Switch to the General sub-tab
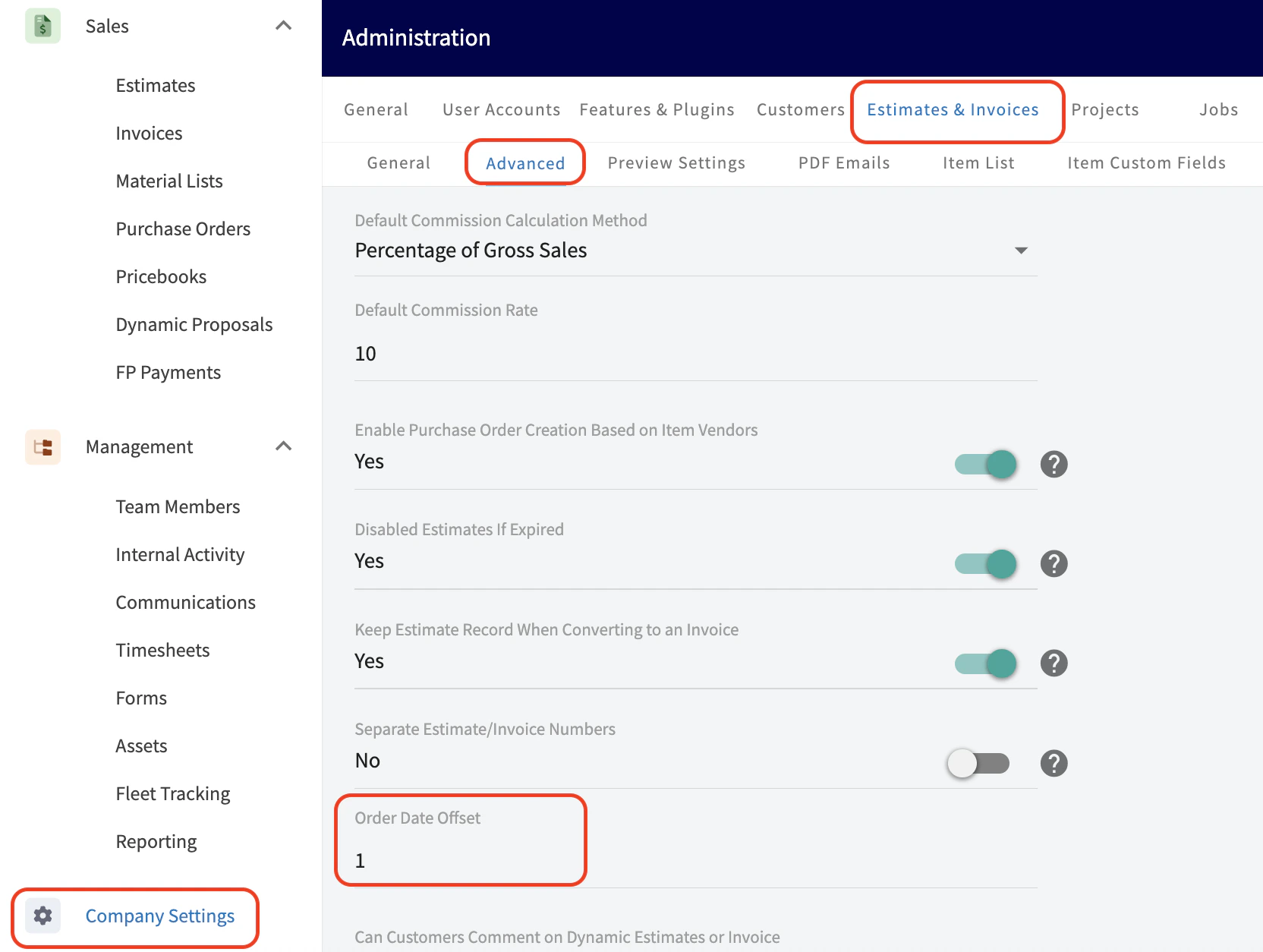Screen dimensions: 1263x952 [398, 163]
